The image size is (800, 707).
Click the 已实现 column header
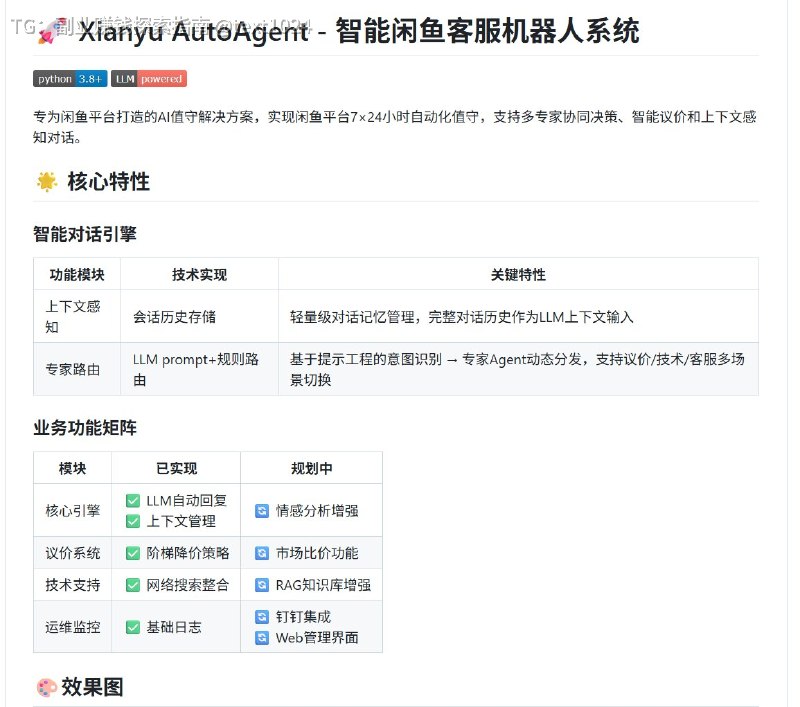pyautogui.click(x=175, y=466)
